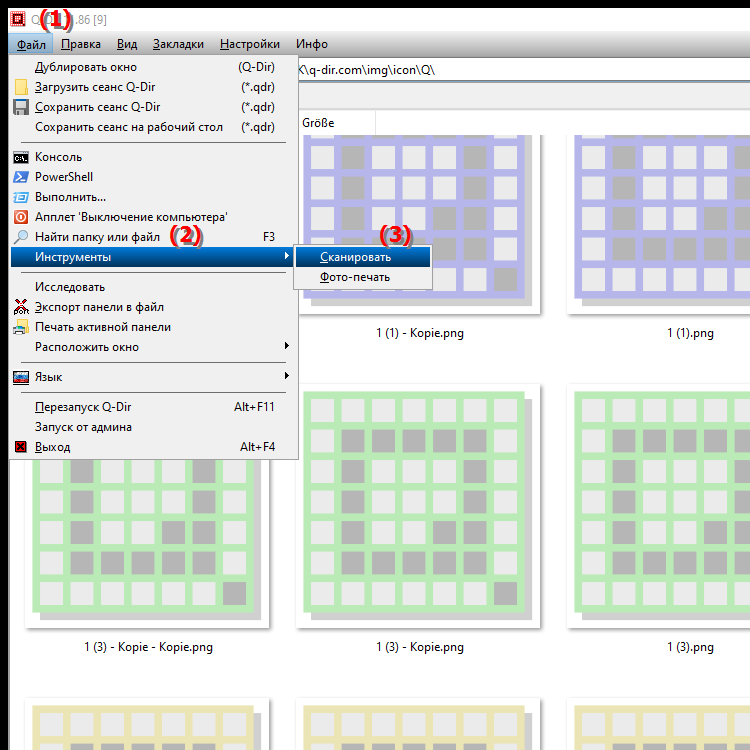The width and height of the screenshot is (750, 750).
Task: Expand the Язык submenu arrow
Action: tap(287, 376)
